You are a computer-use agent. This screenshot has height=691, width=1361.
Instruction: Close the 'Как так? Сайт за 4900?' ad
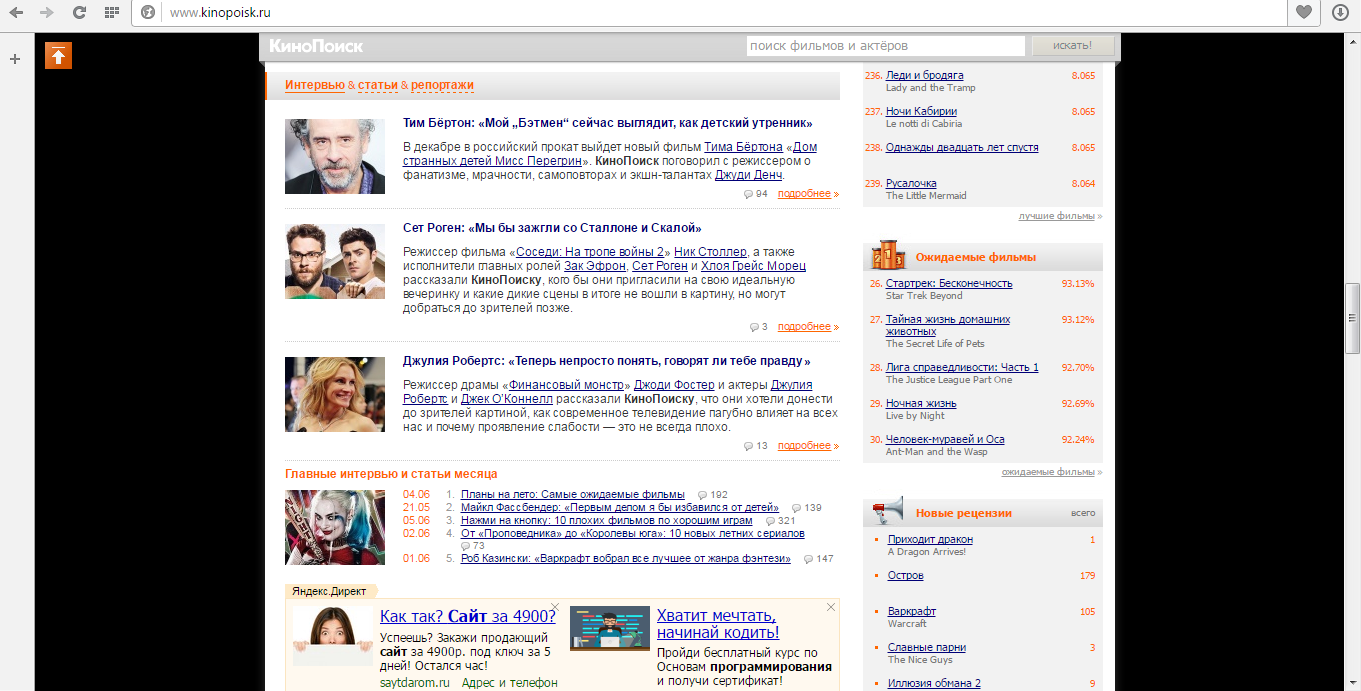(x=555, y=607)
